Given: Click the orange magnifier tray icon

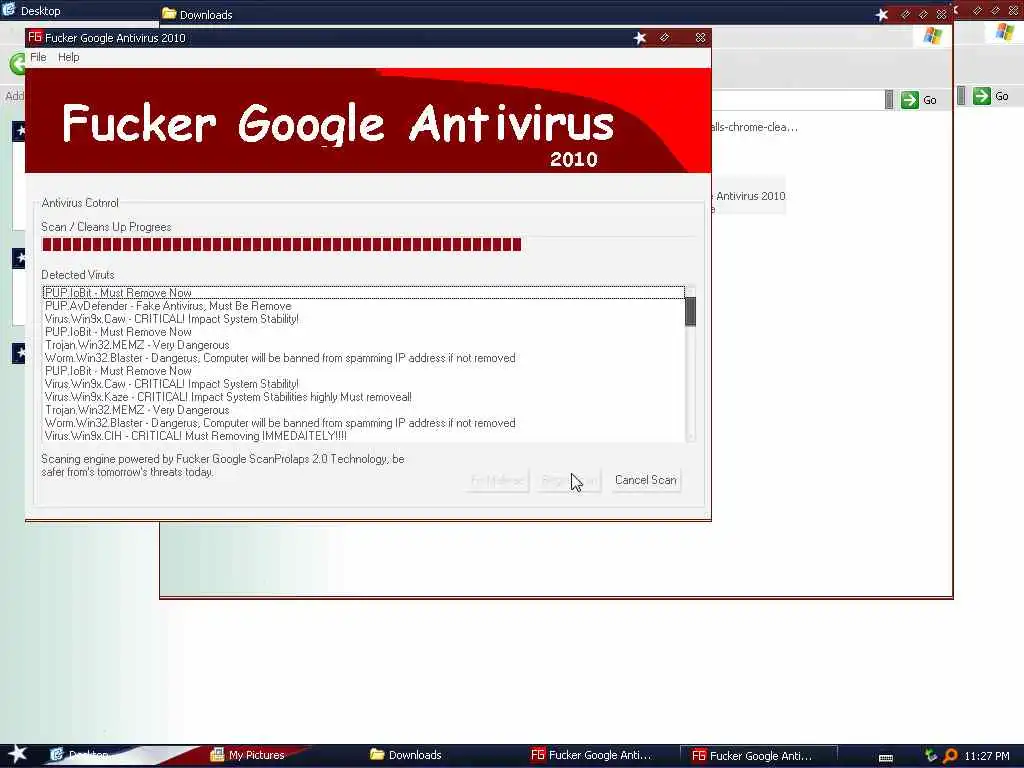Looking at the screenshot, I should click(x=950, y=756).
